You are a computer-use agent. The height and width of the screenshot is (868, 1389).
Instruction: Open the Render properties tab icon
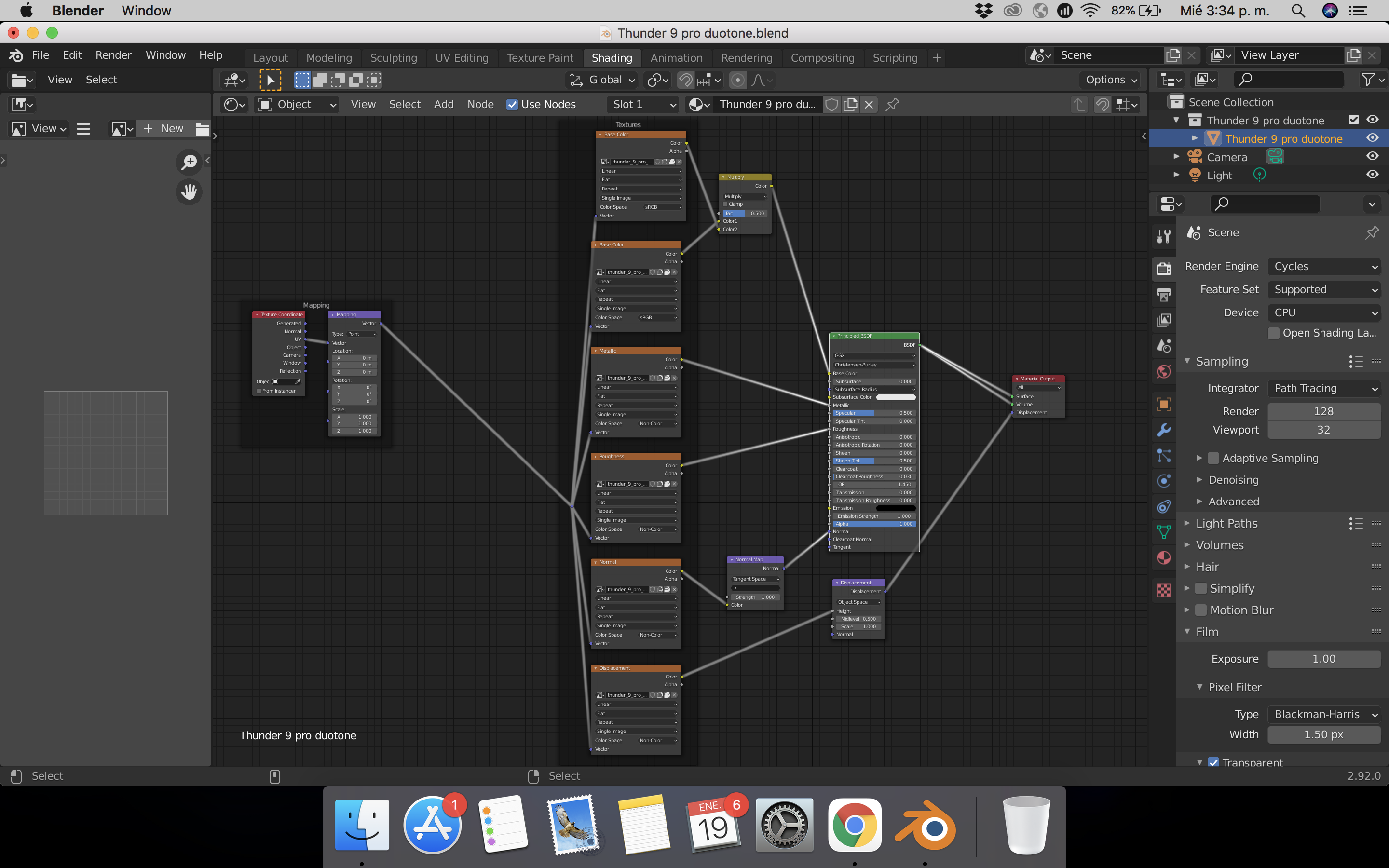pos(1163,268)
